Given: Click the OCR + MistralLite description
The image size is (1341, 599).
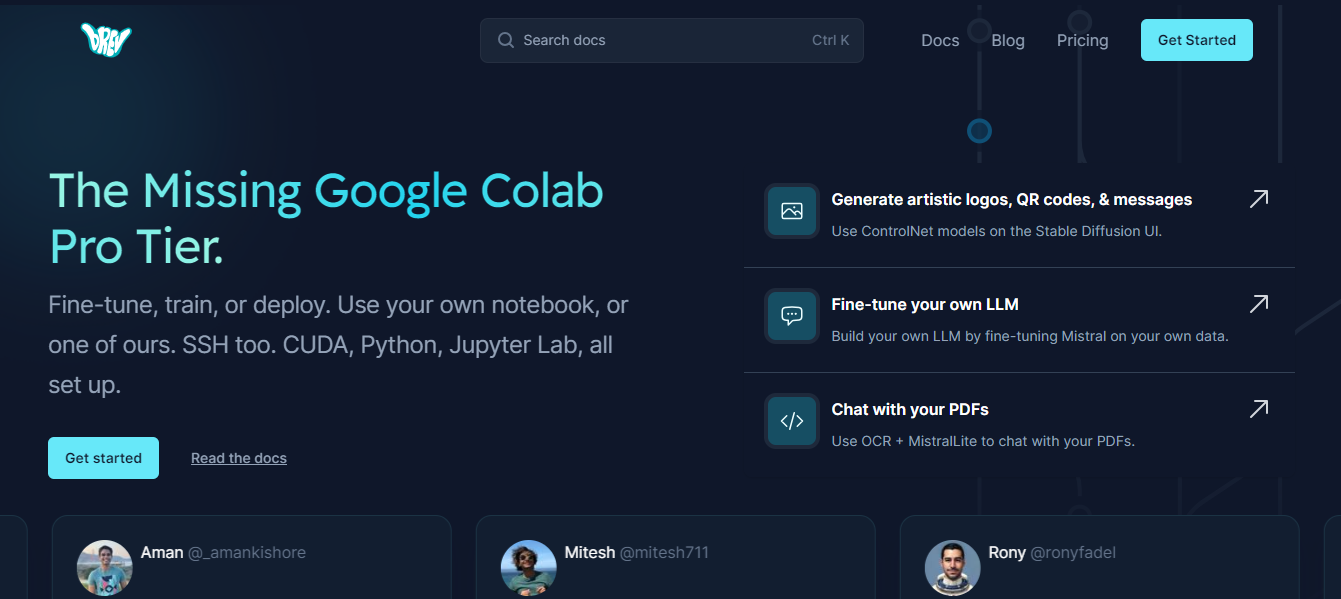Looking at the screenshot, I should coord(983,441).
